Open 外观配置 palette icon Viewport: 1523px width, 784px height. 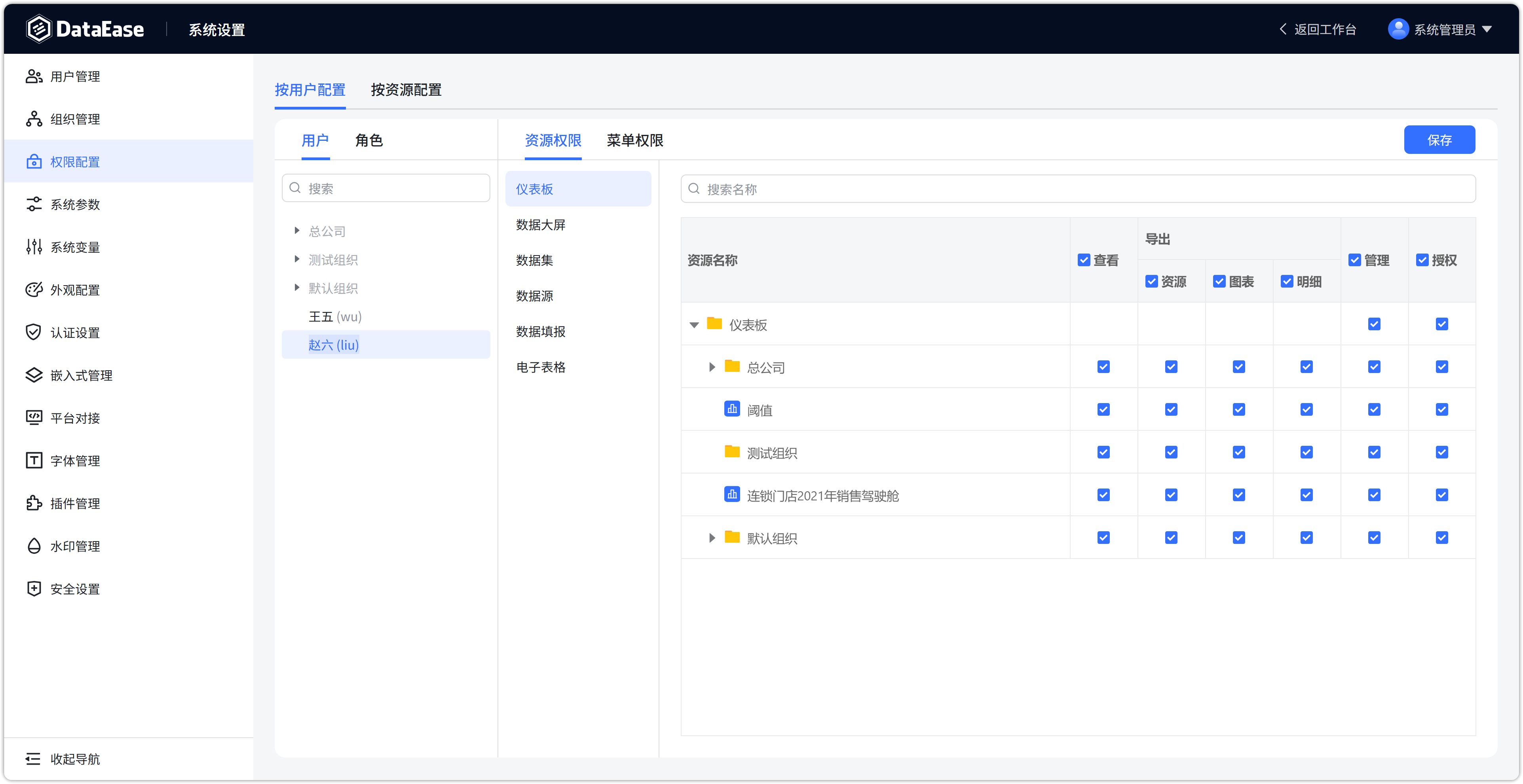34,290
